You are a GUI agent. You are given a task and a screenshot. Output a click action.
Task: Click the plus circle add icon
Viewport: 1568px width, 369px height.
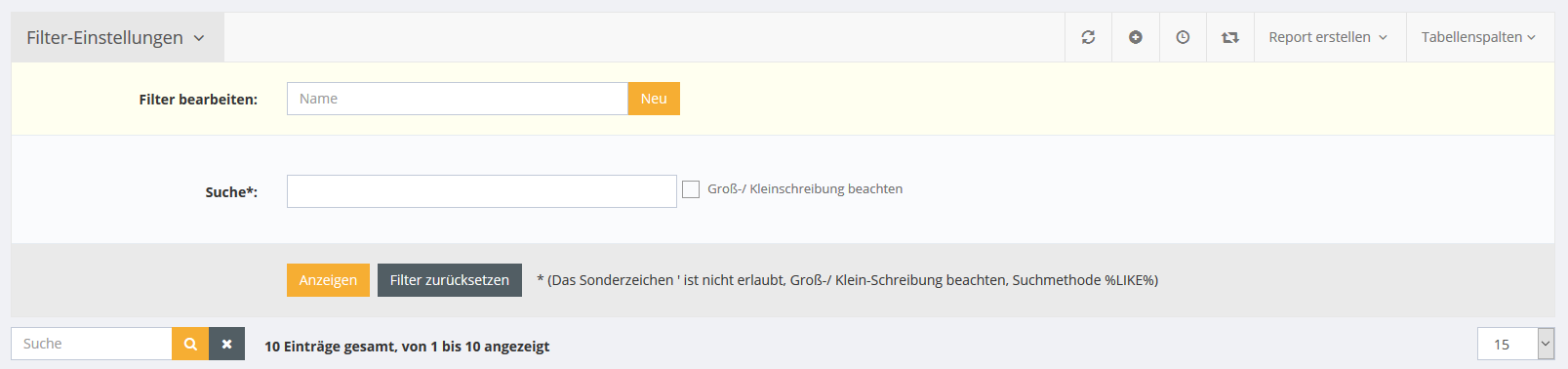(x=1136, y=37)
